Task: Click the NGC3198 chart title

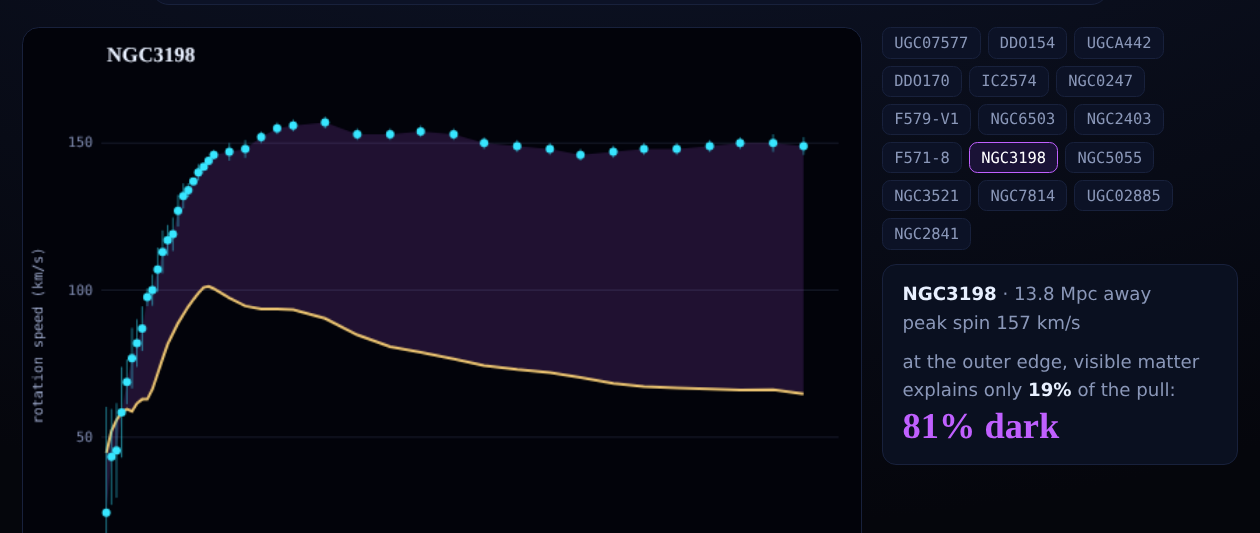Action: (x=151, y=55)
